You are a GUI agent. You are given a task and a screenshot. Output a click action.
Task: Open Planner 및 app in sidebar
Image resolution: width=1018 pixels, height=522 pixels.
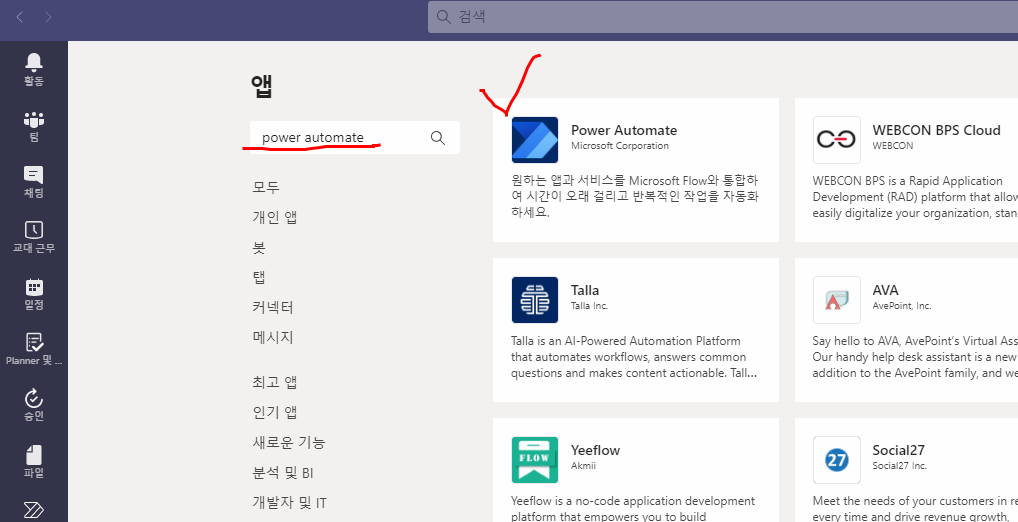pos(34,349)
